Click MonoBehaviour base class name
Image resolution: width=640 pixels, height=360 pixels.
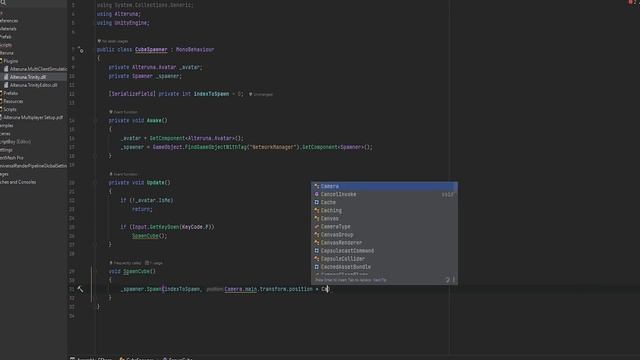coord(195,49)
